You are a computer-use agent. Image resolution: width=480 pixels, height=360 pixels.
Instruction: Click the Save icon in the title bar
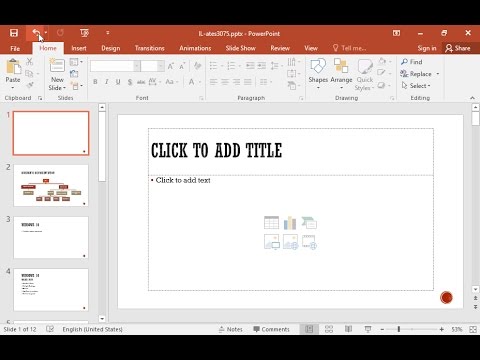coord(14,33)
